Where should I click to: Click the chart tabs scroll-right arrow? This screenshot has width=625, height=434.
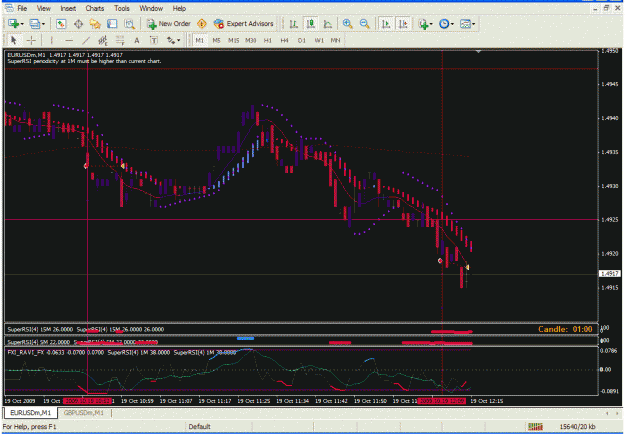pos(618,413)
